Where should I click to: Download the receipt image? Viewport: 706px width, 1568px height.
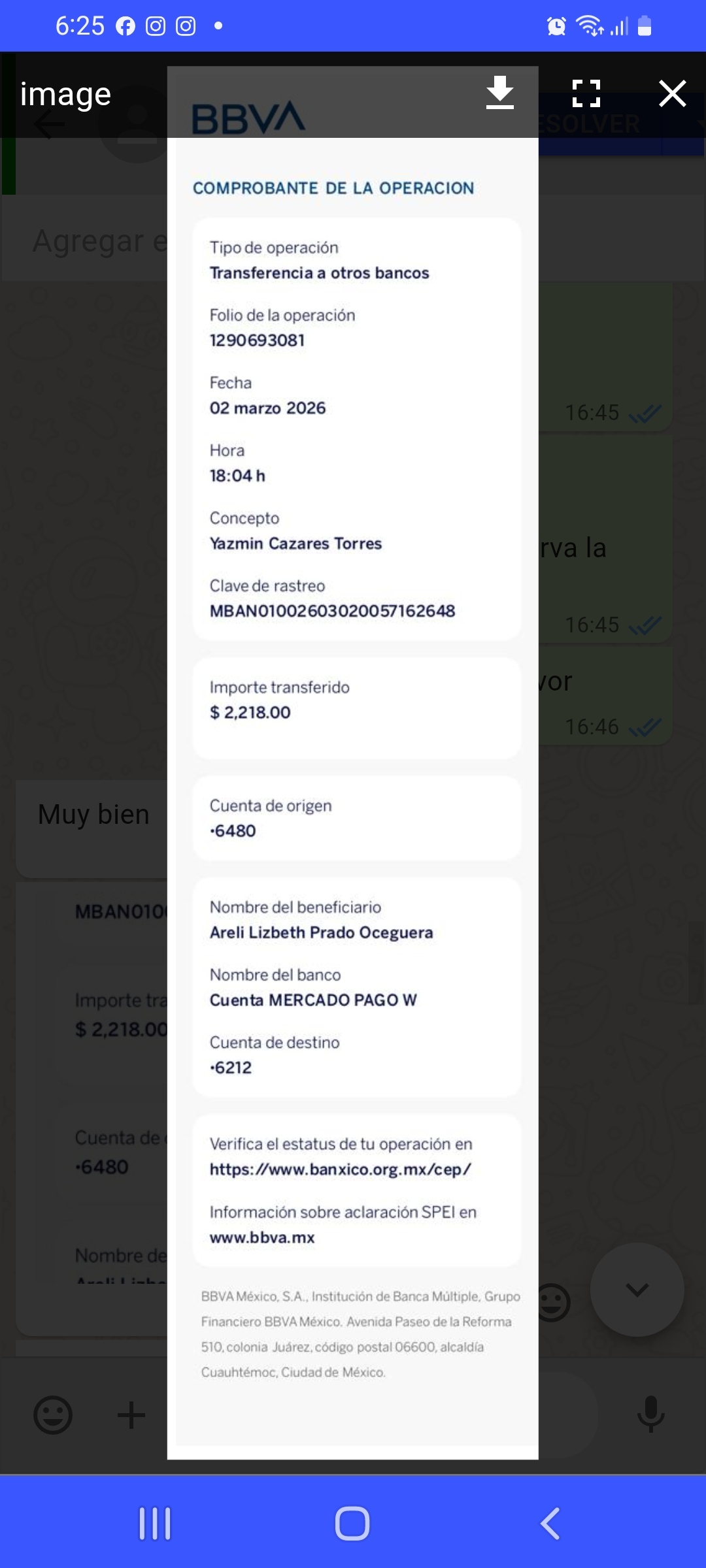[x=500, y=93]
